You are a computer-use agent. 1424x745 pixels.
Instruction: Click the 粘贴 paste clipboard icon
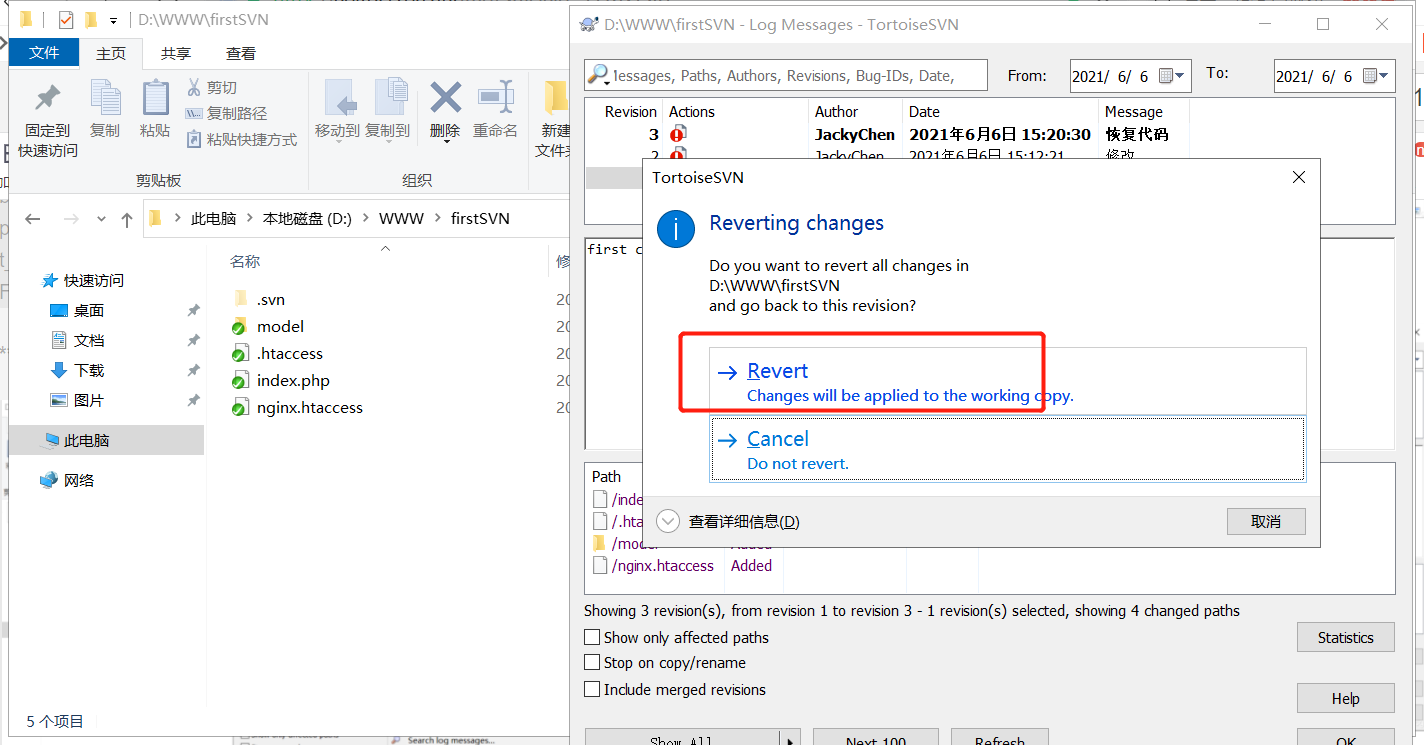click(155, 98)
